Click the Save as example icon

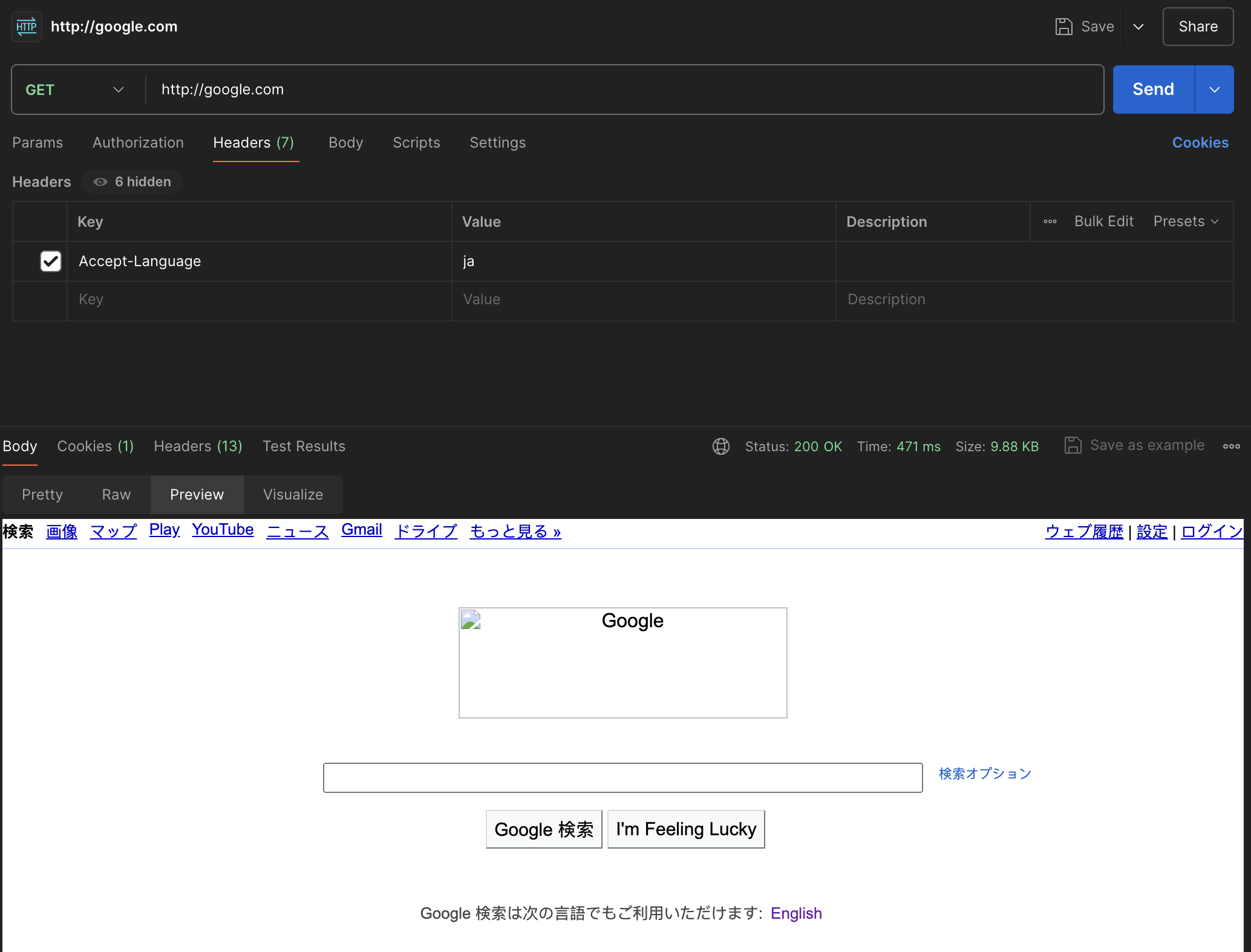click(1073, 446)
